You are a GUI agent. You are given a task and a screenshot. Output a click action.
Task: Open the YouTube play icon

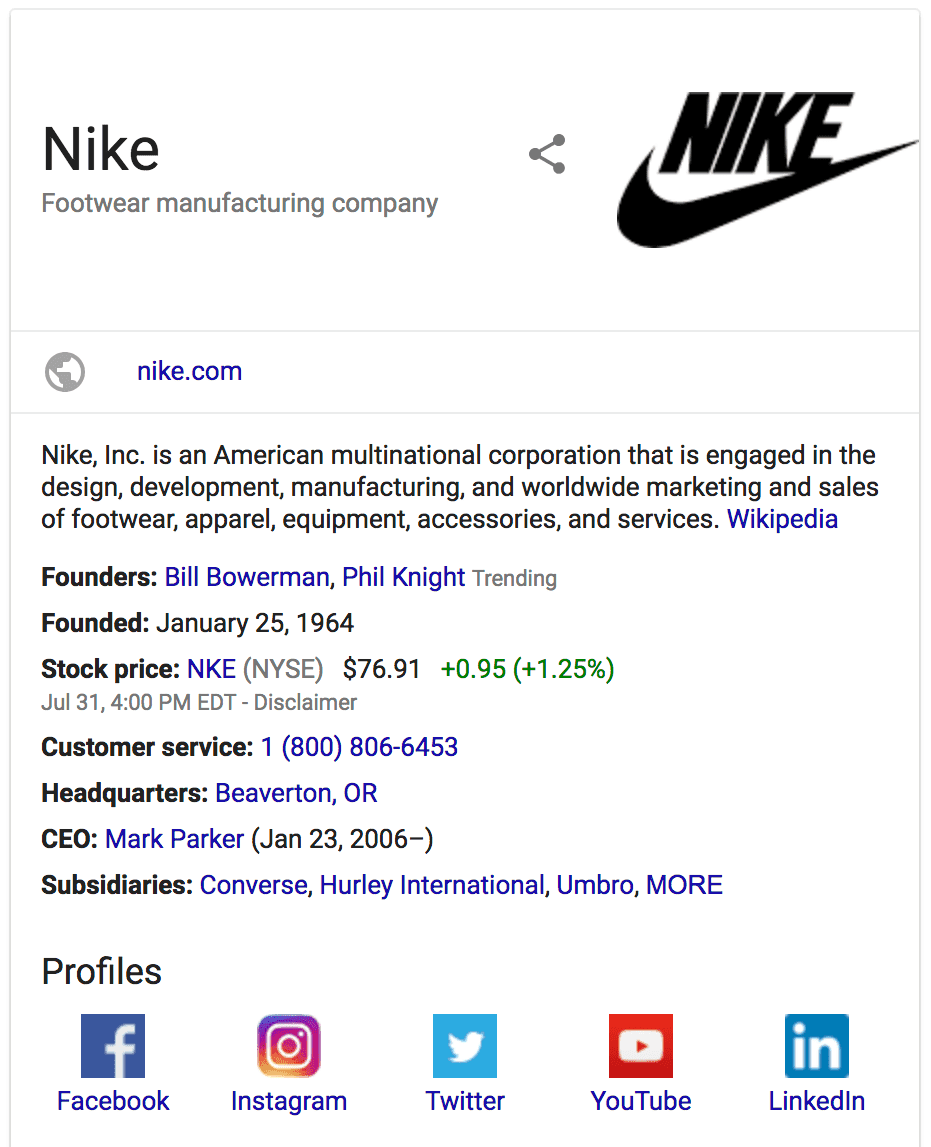[x=641, y=1045]
